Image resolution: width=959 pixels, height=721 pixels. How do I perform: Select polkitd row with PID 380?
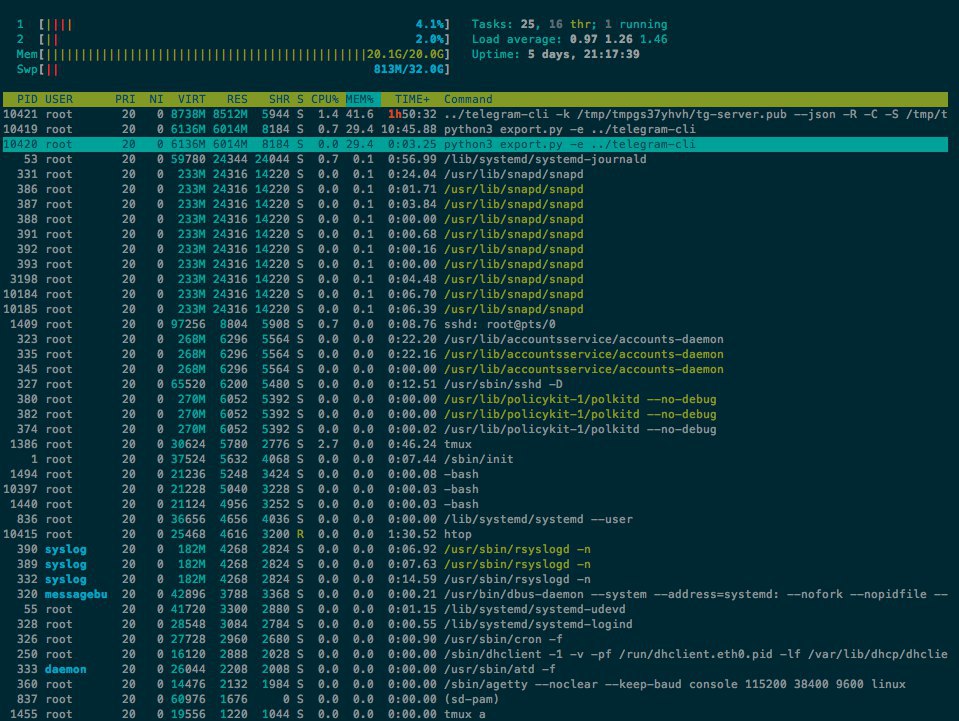(x=475, y=399)
